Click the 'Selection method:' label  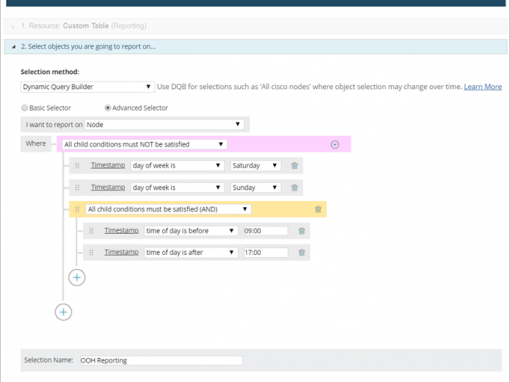(x=50, y=72)
